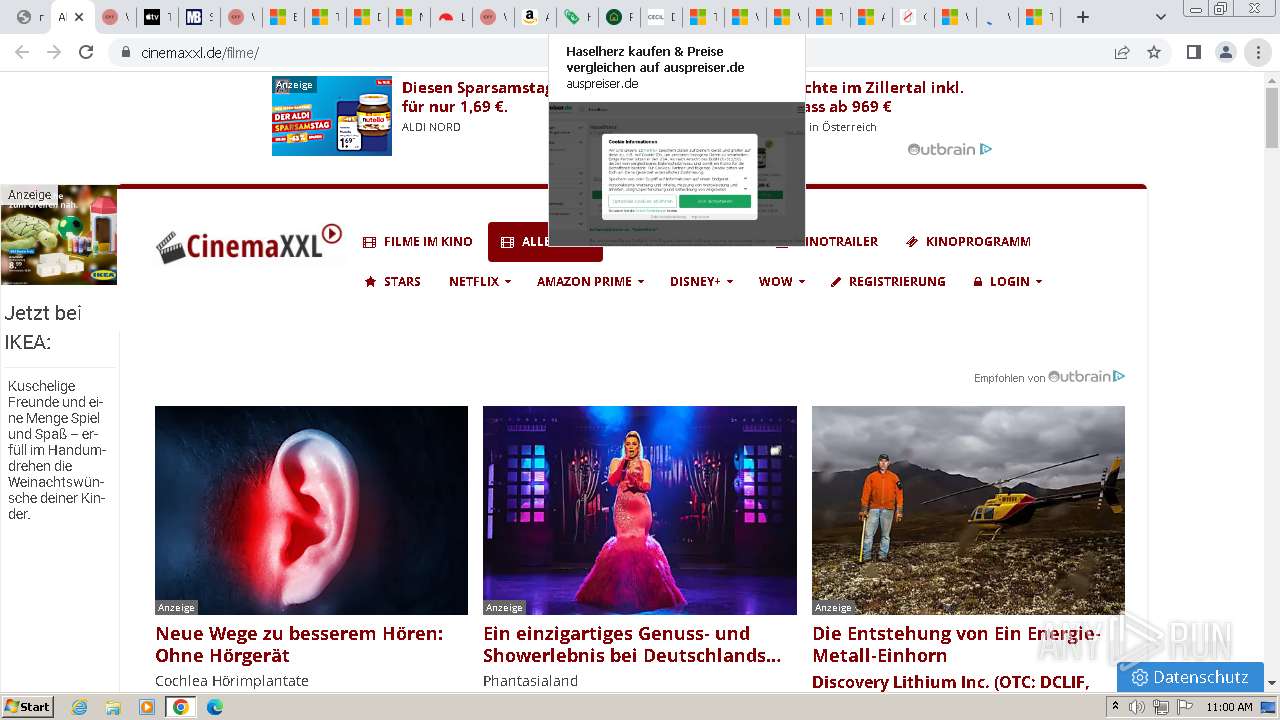Image resolution: width=1280 pixels, height=720 pixels.
Task: Open the helicopter article image
Action: pos(968,510)
